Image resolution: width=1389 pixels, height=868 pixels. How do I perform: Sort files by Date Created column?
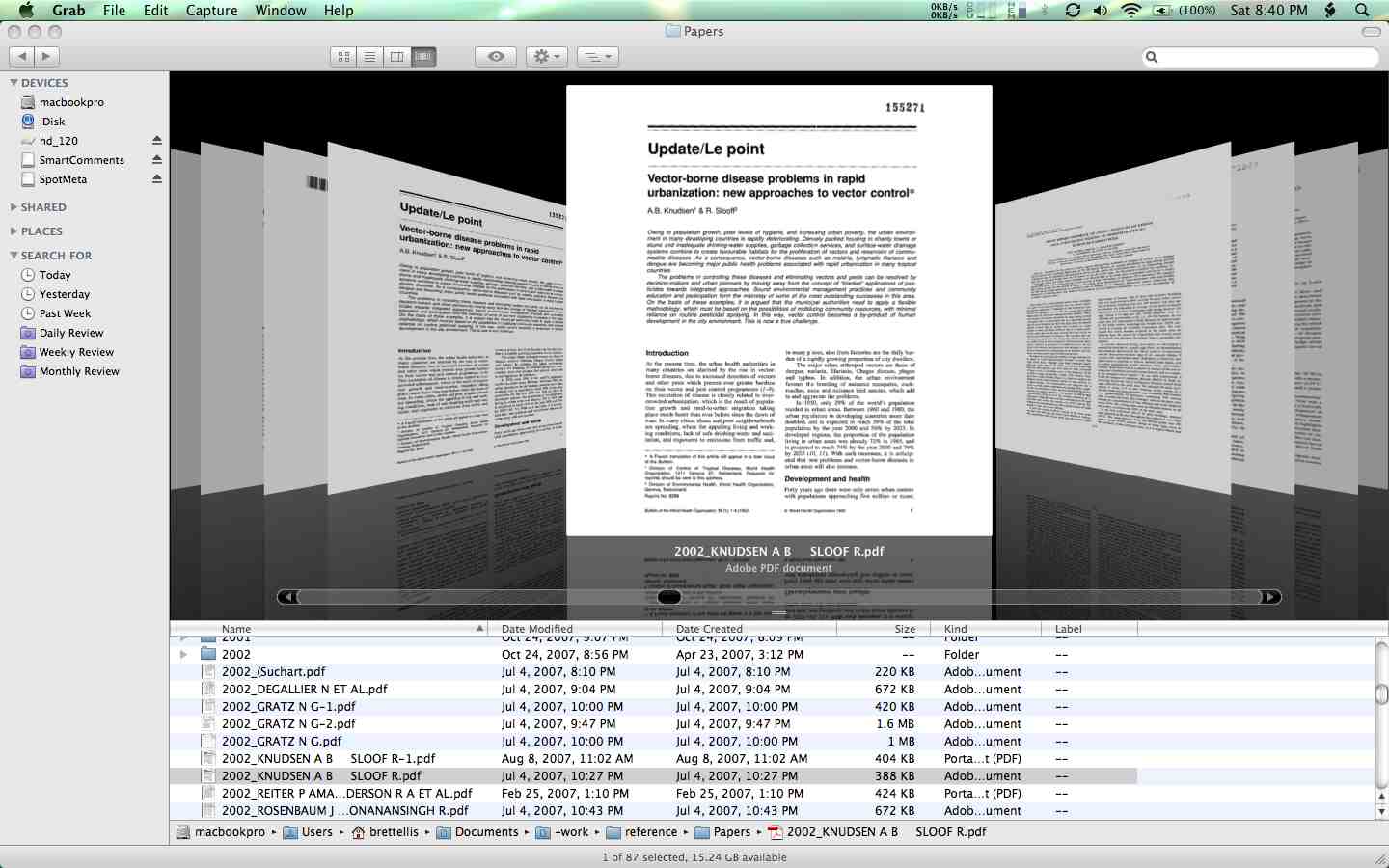coord(749,629)
